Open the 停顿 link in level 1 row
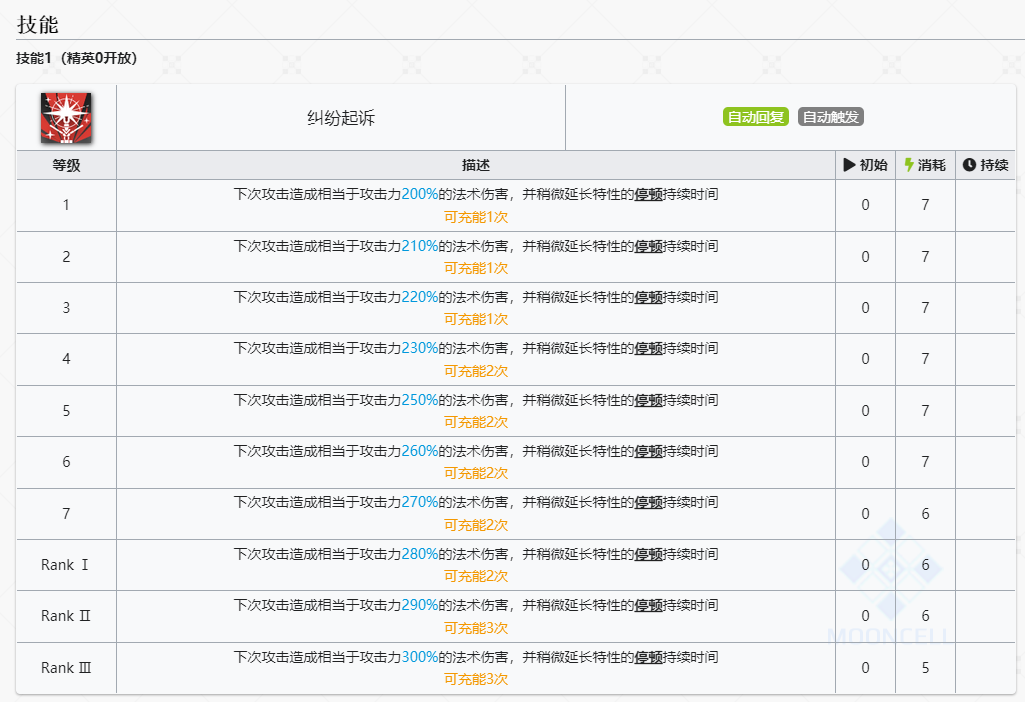1025x702 pixels. pos(648,195)
